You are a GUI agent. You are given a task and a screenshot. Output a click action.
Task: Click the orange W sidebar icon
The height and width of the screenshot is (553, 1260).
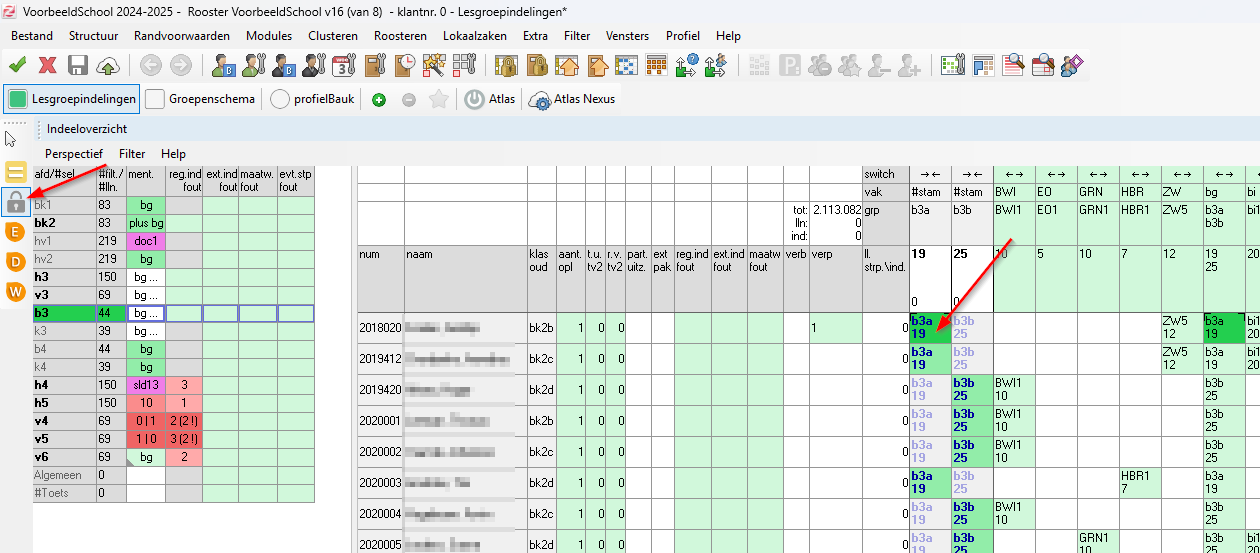pos(15,292)
